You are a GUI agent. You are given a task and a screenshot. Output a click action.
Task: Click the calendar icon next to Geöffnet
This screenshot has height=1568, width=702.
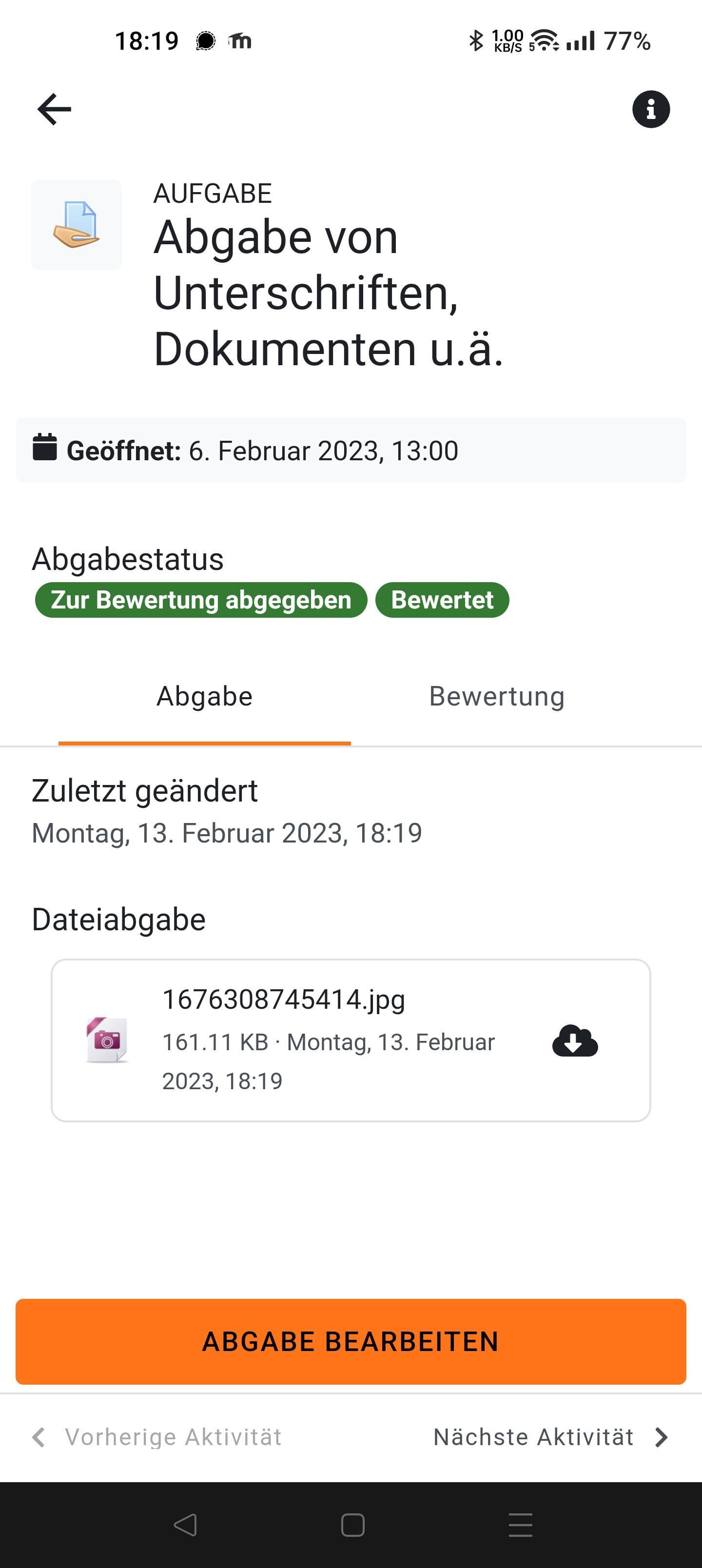point(44,448)
